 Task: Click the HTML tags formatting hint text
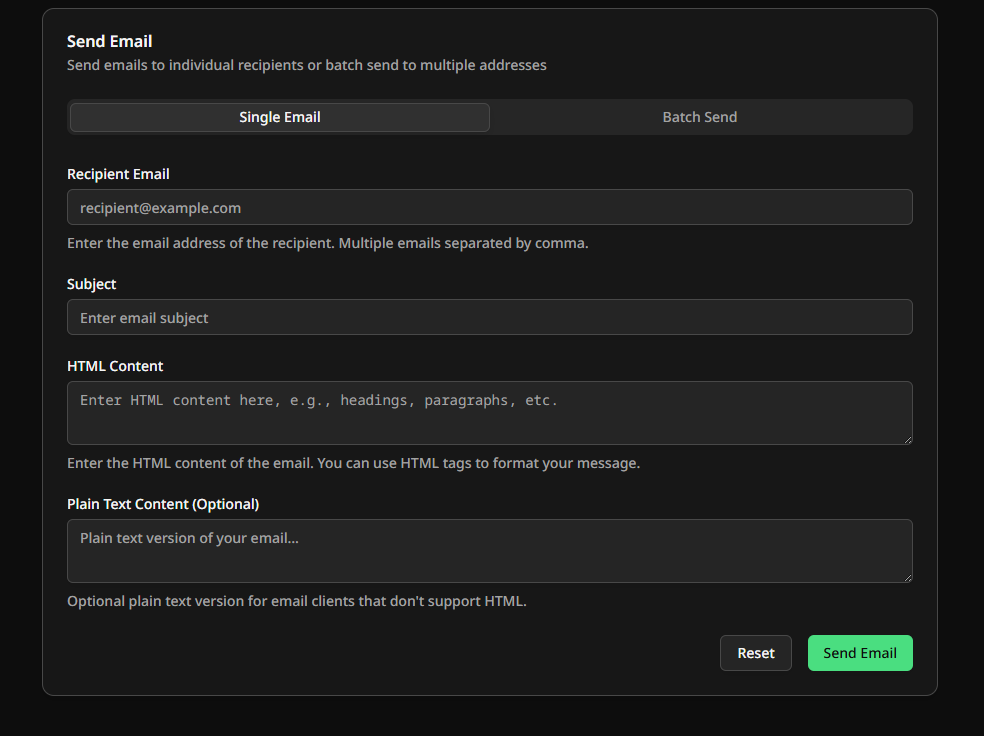[x=353, y=463]
